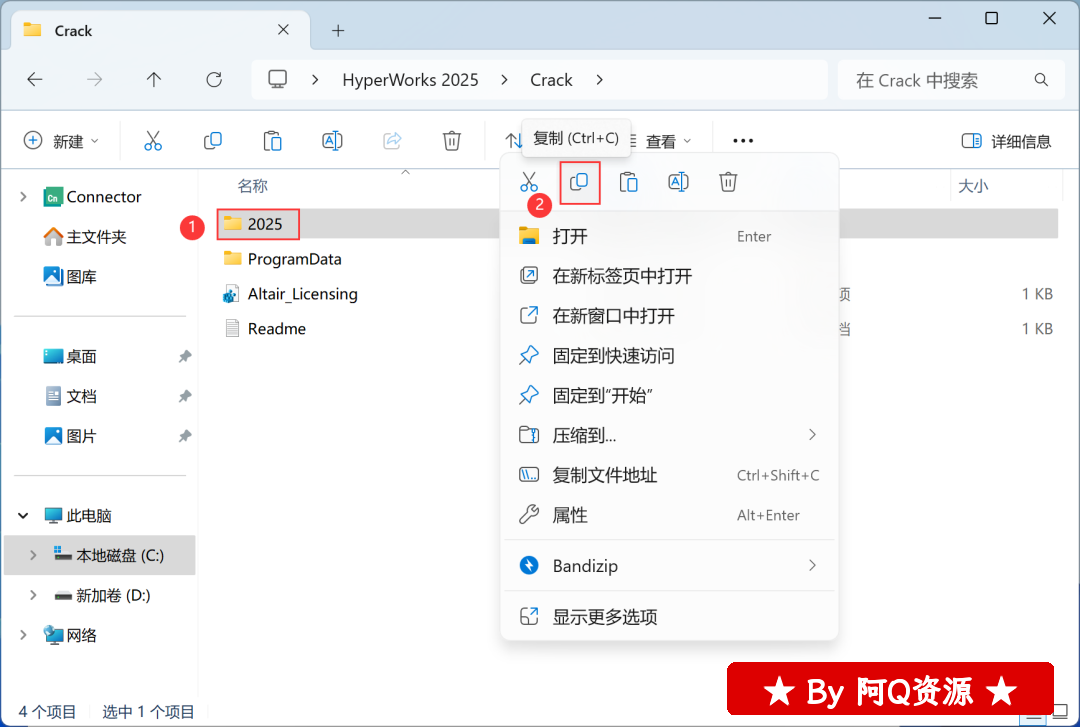Select the Connector sidebar item
Image resolution: width=1080 pixels, height=727 pixels.
(92, 197)
